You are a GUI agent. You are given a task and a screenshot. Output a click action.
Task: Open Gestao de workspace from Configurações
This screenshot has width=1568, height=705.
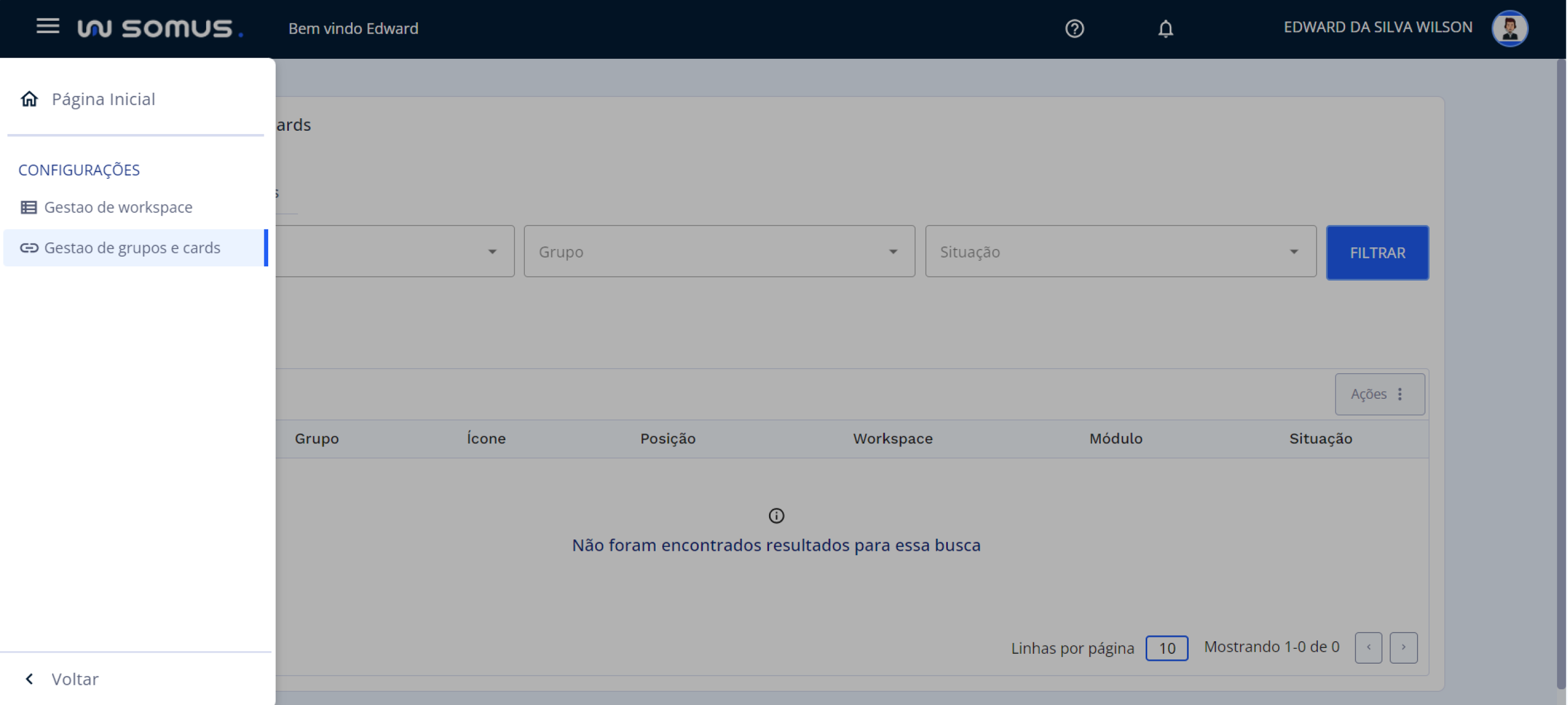[119, 207]
